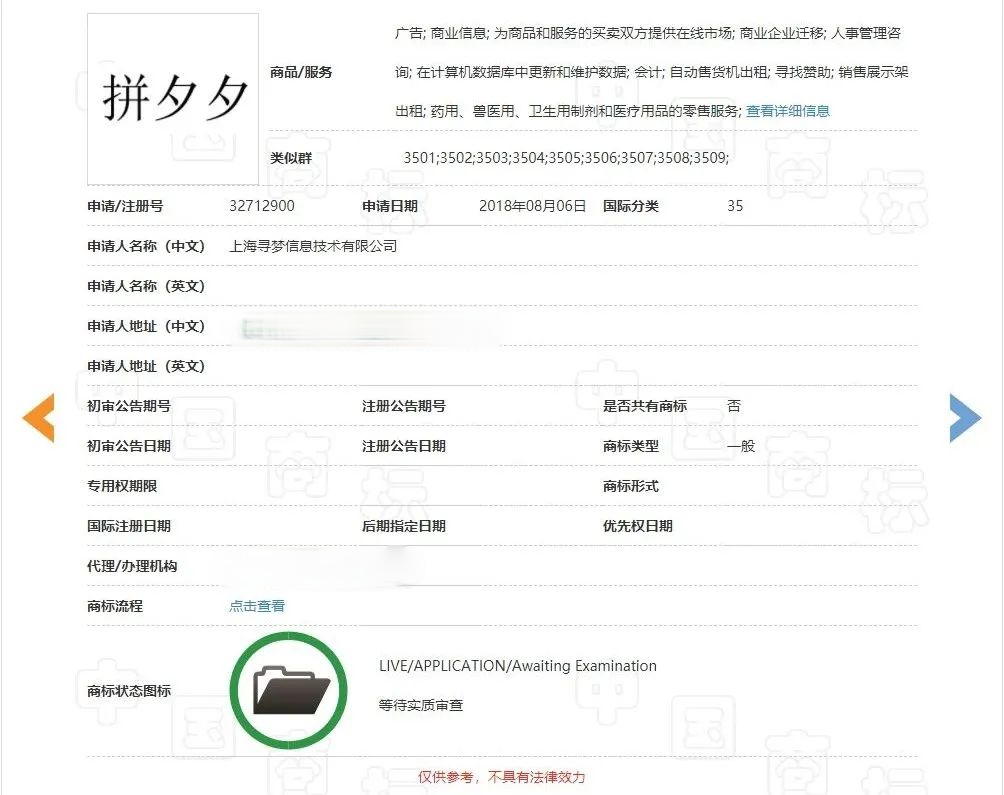Image resolution: width=1004 pixels, height=795 pixels.
Task: Click the 商标类型 label
Action: (x=631, y=446)
